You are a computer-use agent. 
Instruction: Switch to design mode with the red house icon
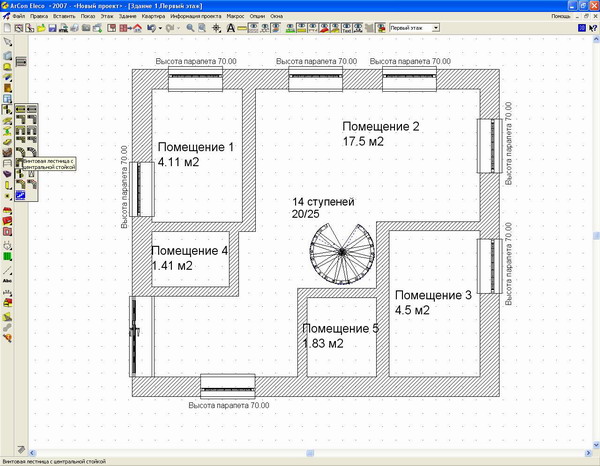click(137, 28)
